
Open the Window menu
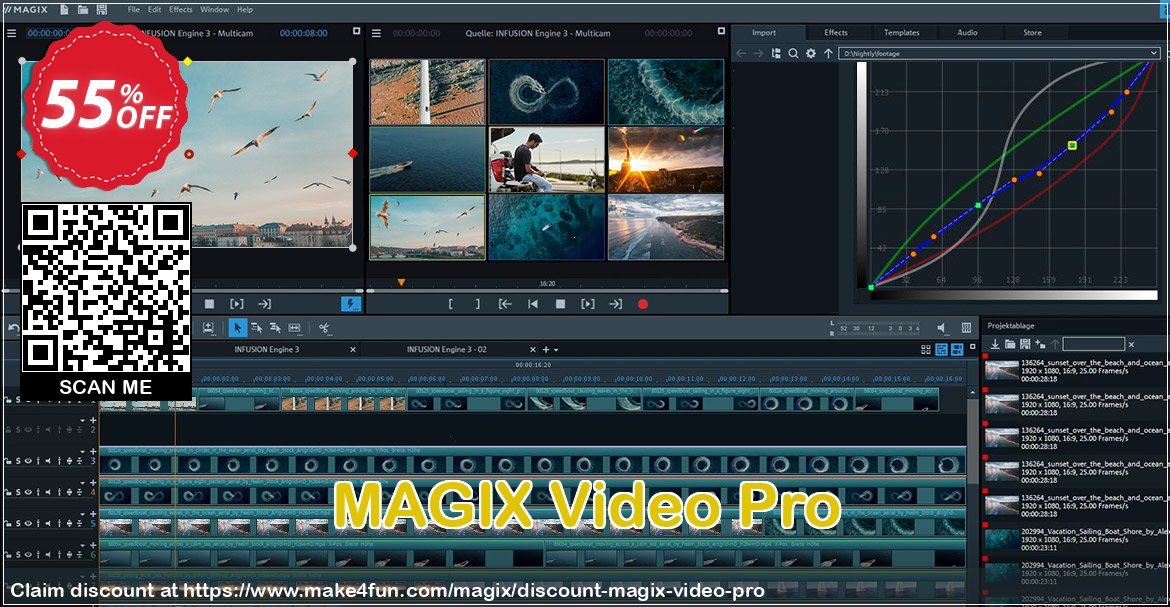214,10
